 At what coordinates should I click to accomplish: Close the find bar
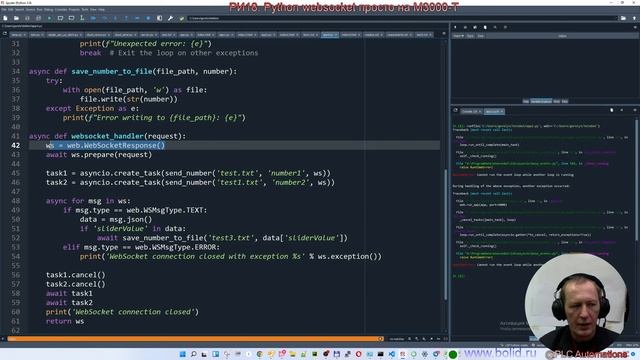pos(3,339)
